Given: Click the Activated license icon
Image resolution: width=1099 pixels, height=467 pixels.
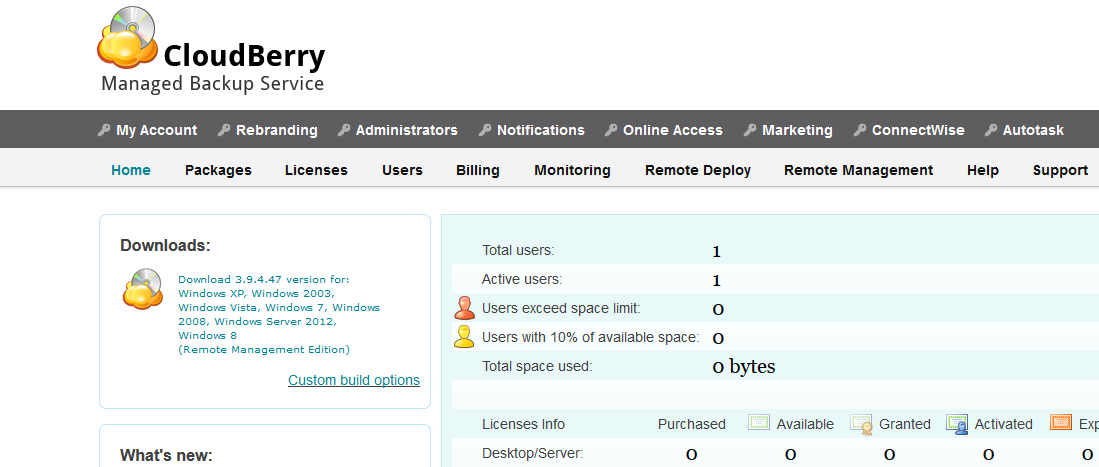Looking at the screenshot, I should pos(957,424).
